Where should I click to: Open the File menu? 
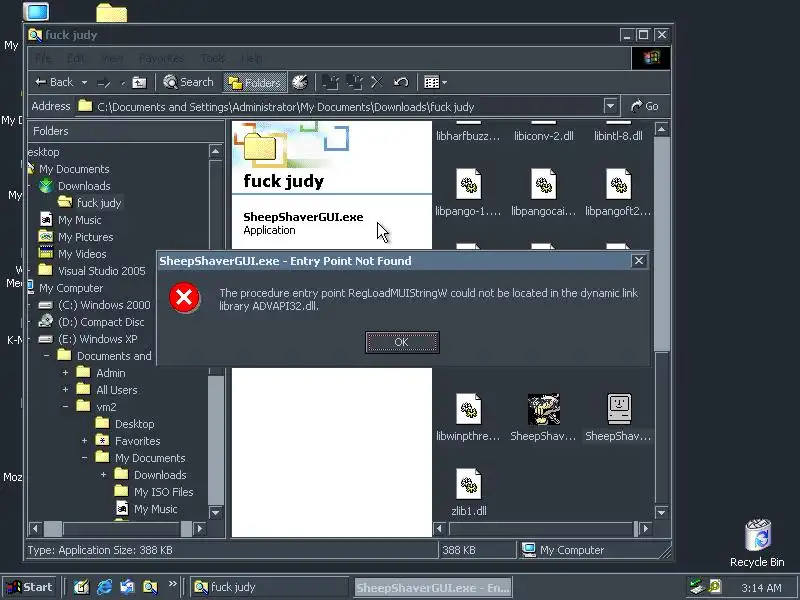(x=43, y=58)
